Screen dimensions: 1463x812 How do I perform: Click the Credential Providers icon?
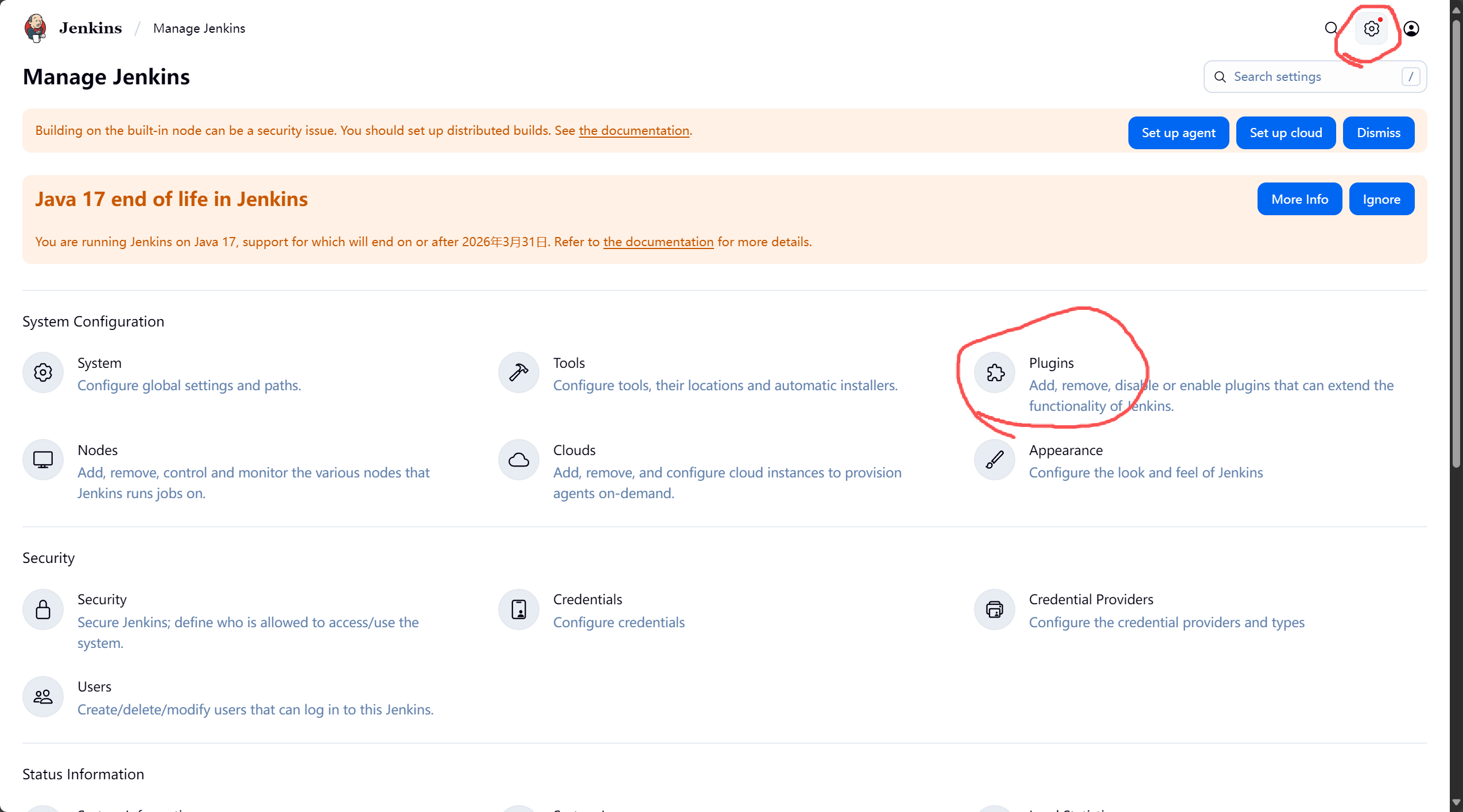pyautogui.click(x=995, y=609)
